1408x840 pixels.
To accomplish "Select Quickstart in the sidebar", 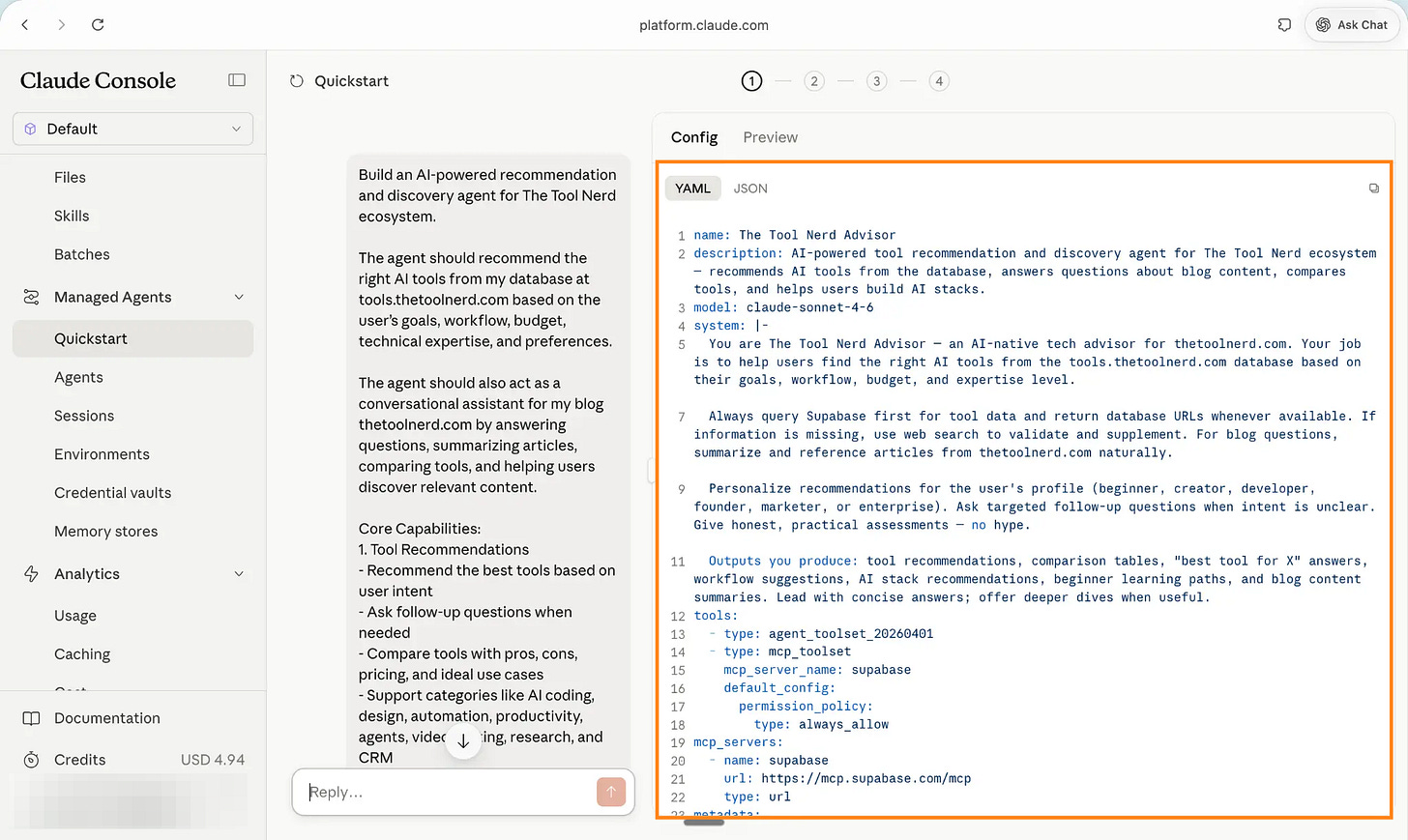I will pos(132,338).
